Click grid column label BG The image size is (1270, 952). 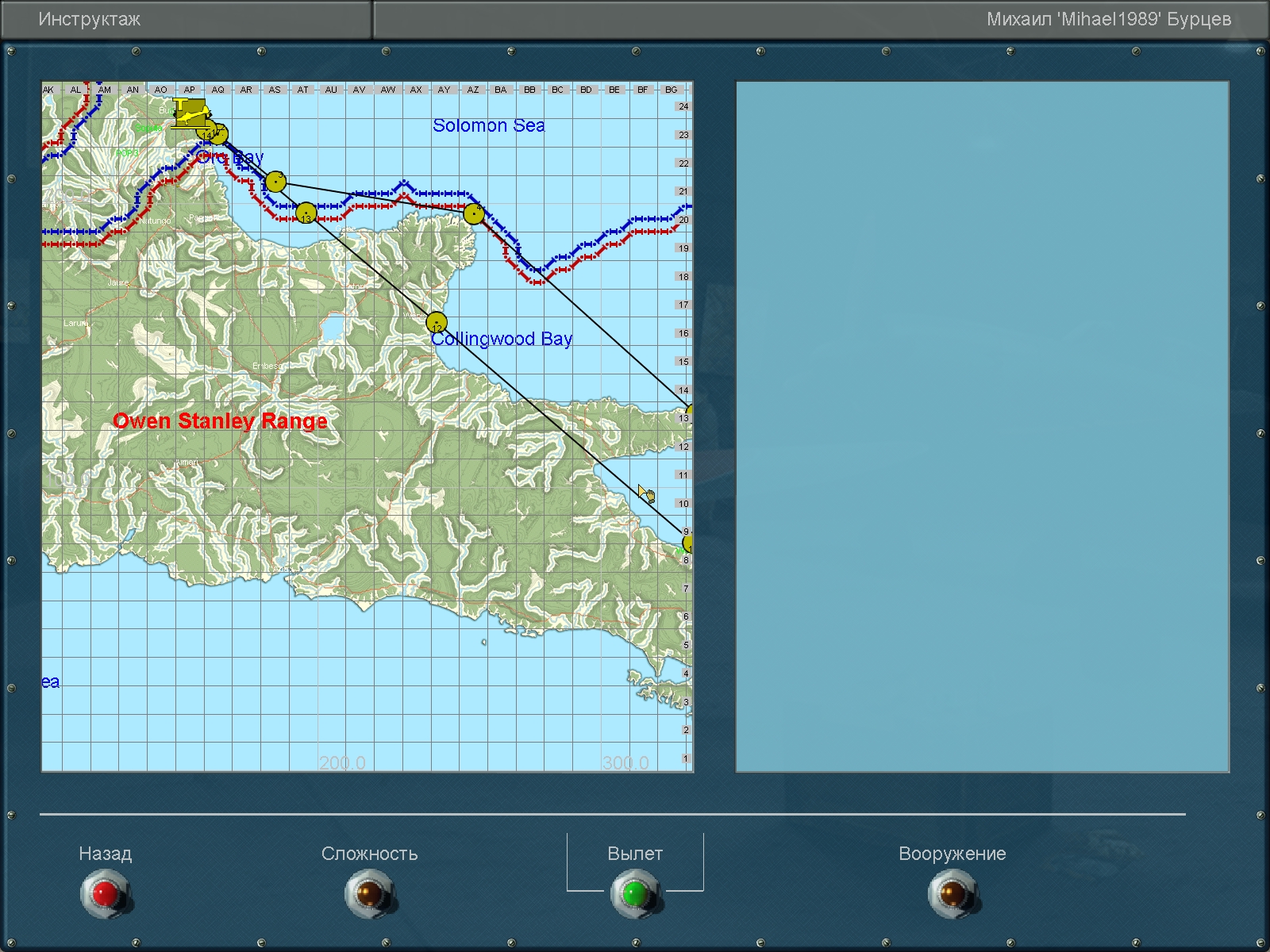pos(671,90)
